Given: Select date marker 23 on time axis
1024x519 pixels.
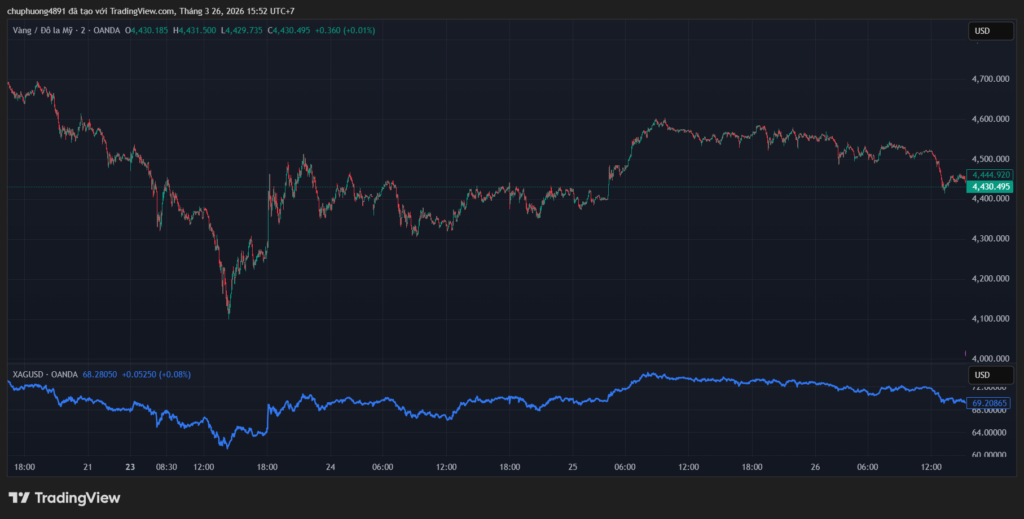Looking at the screenshot, I should click(x=130, y=466).
